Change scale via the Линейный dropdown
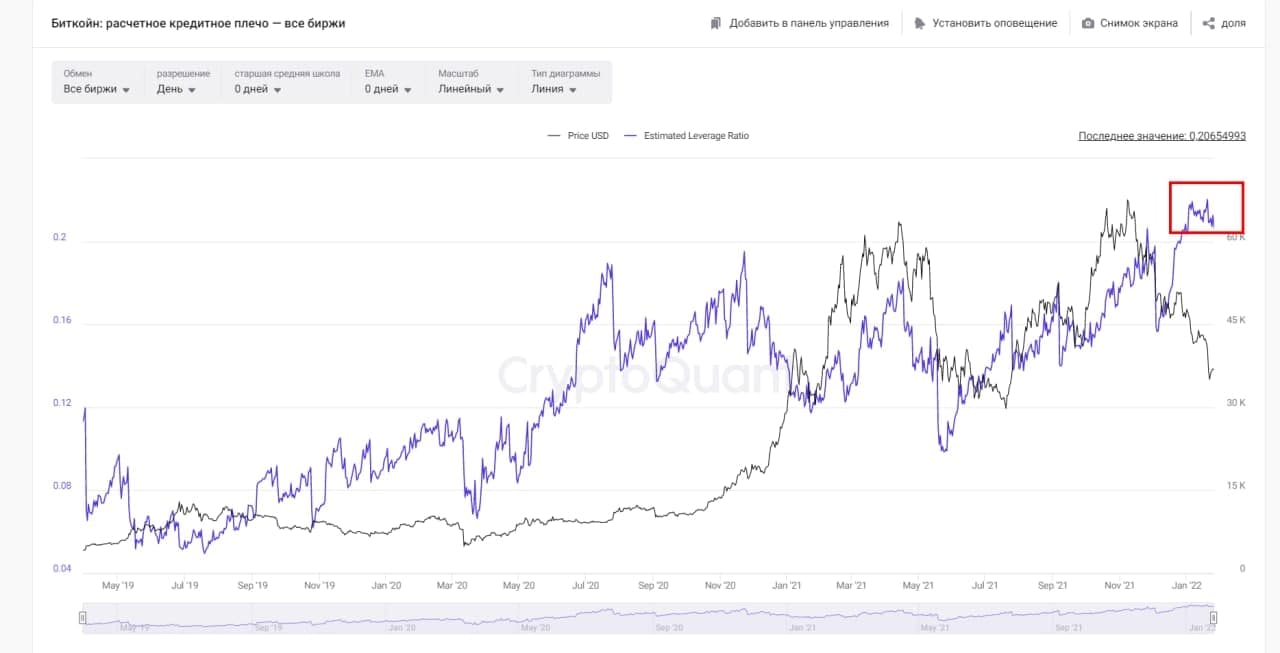Screen dimensions: 1280x653 [x=471, y=89]
